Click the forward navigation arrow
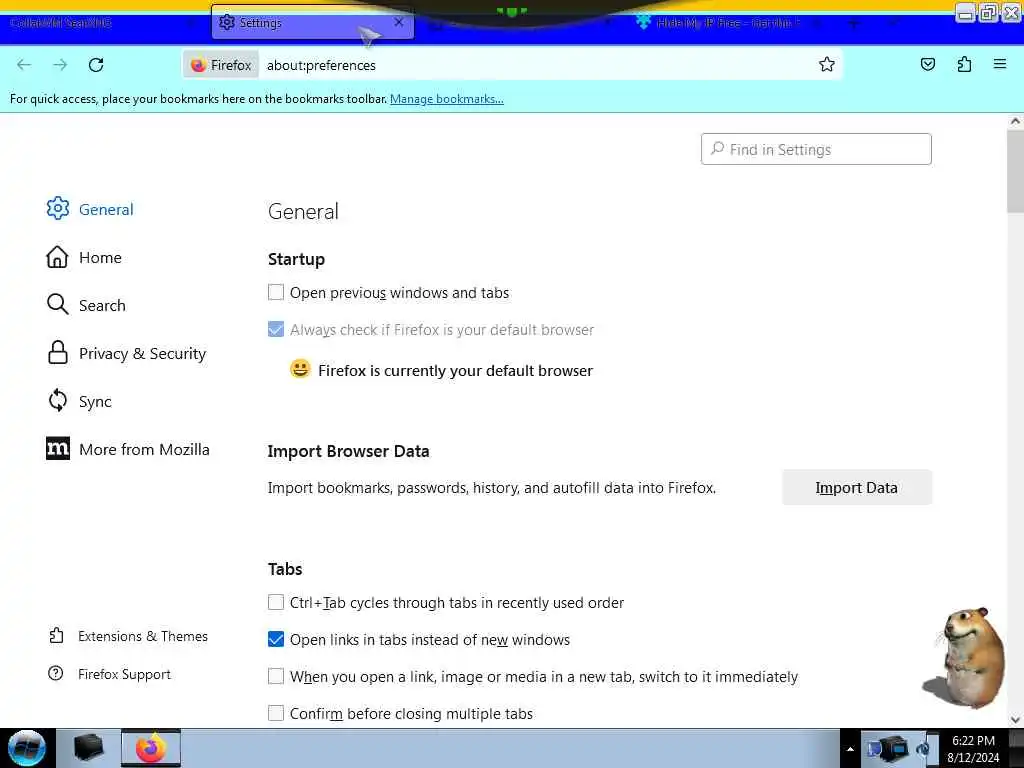Viewport: 1024px width, 768px height. (60, 65)
